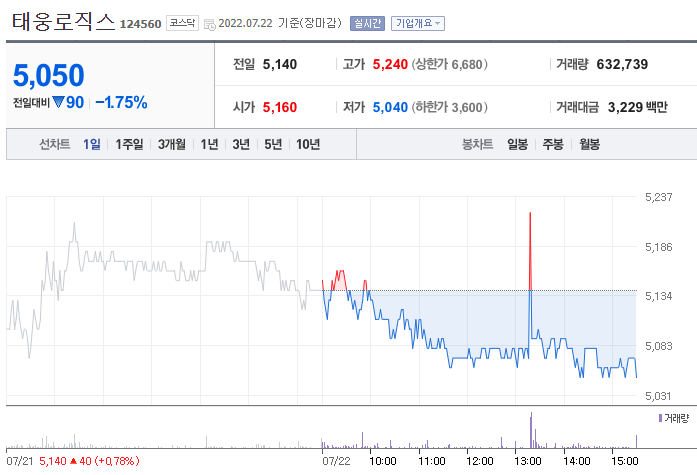
Task: Click the 13:00 time axis label
Action: (528, 461)
